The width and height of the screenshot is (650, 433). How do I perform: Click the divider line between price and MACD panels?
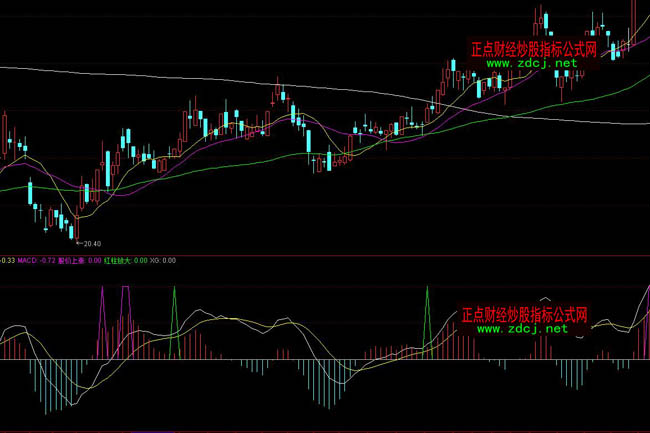pyautogui.click(x=325, y=255)
